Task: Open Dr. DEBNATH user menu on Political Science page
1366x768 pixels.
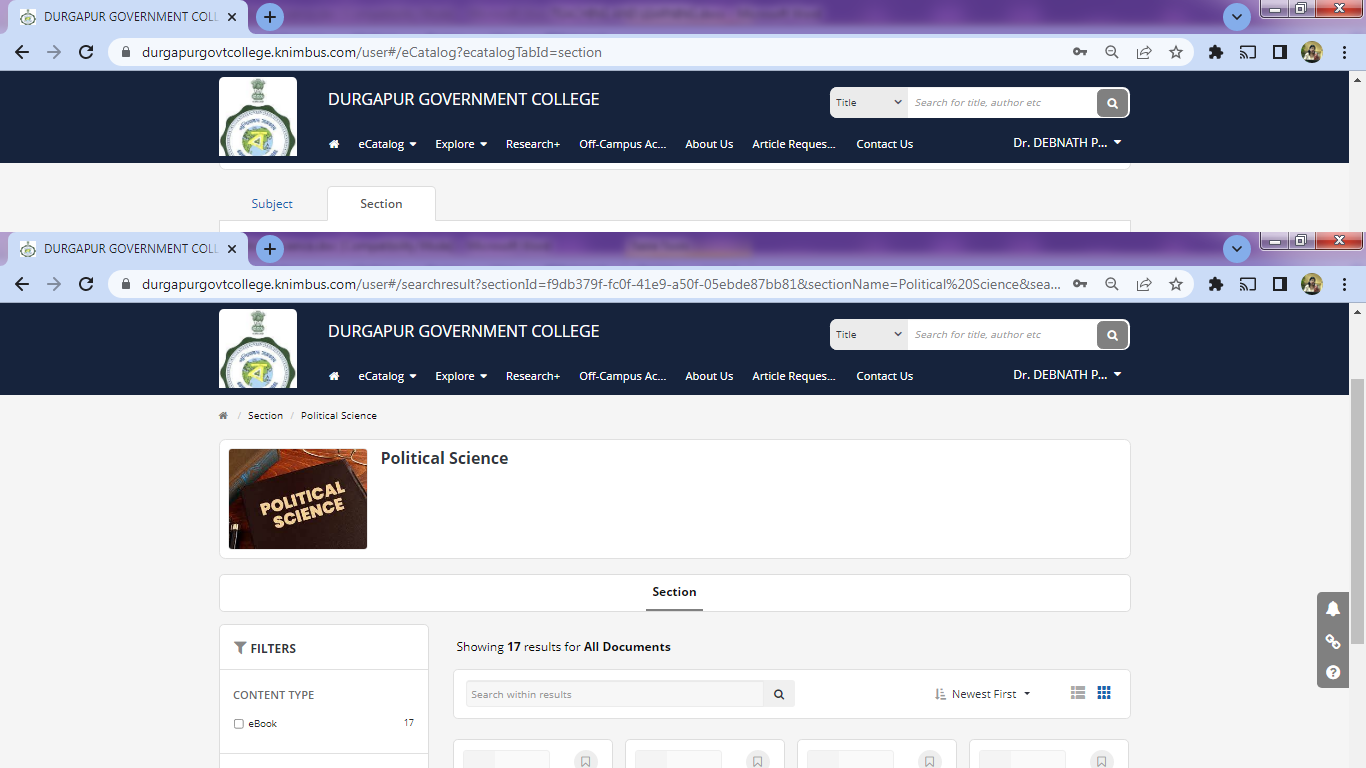Action: (x=1066, y=375)
